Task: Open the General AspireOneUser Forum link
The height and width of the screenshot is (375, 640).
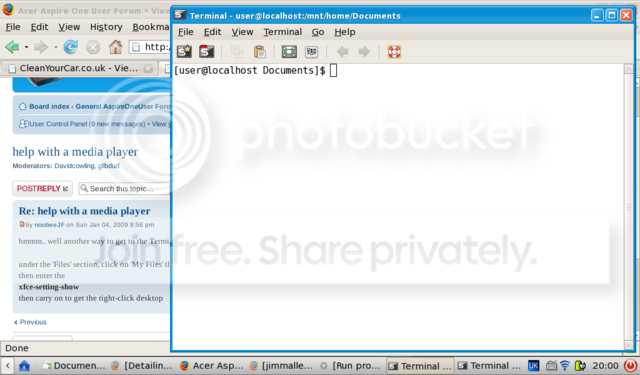Action: click(122, 107)
